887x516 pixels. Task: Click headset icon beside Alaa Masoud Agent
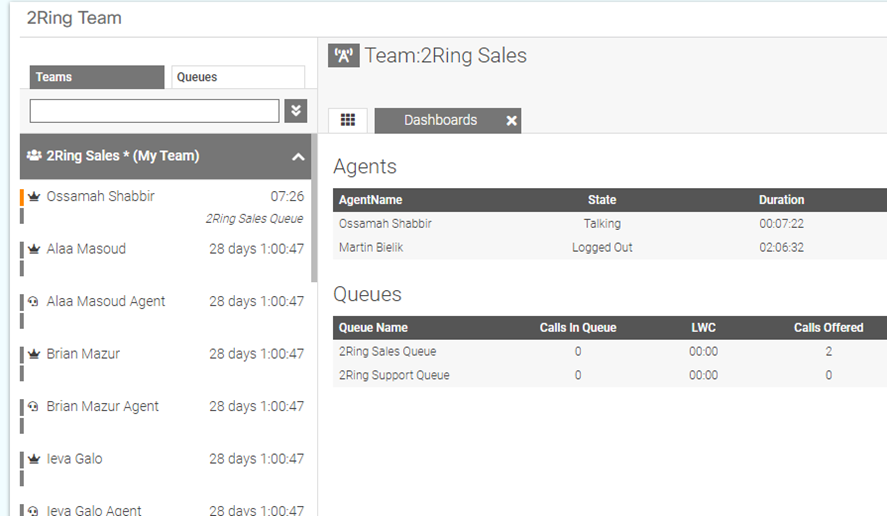pyautogui.click(x=33, y=302)
